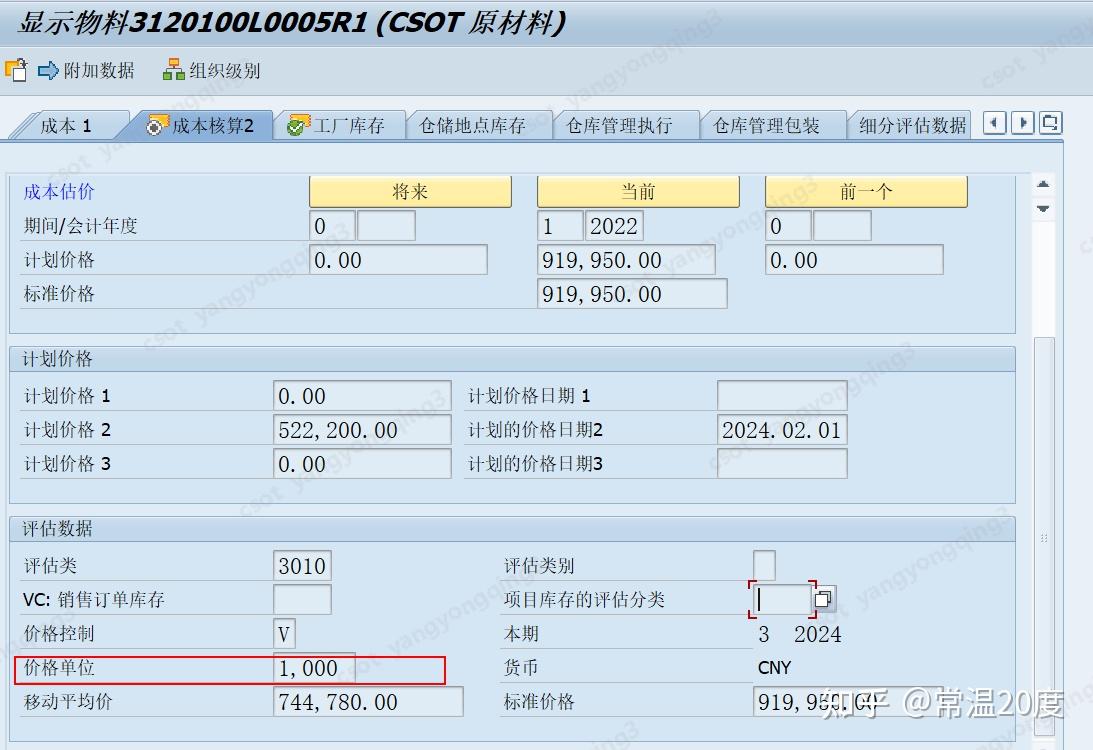Click the scrollbar down arrow on the right
The image size is (1093, 750).
pos(1043,210)
